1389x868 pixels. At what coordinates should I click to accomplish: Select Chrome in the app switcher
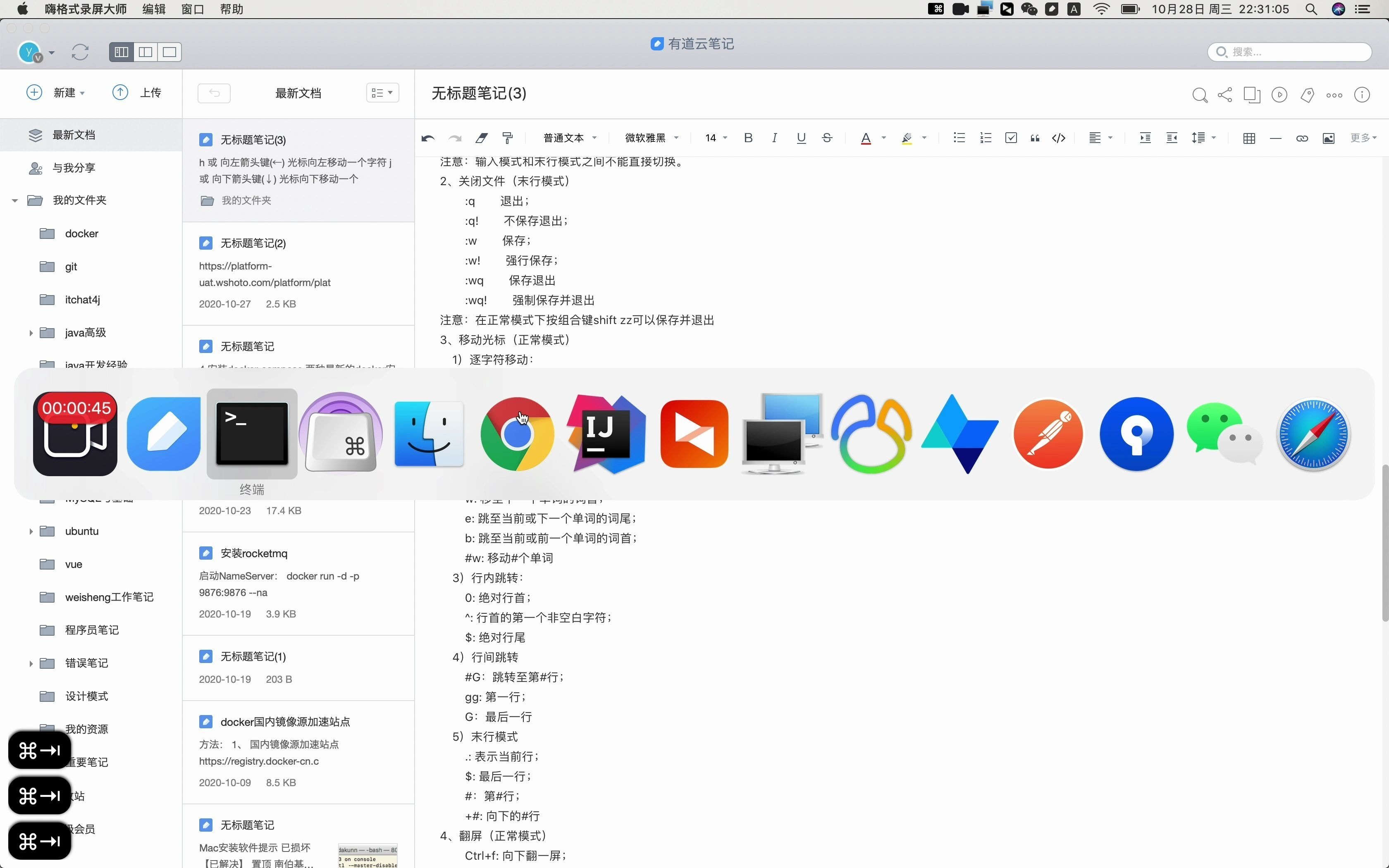[x=517, y=434]
